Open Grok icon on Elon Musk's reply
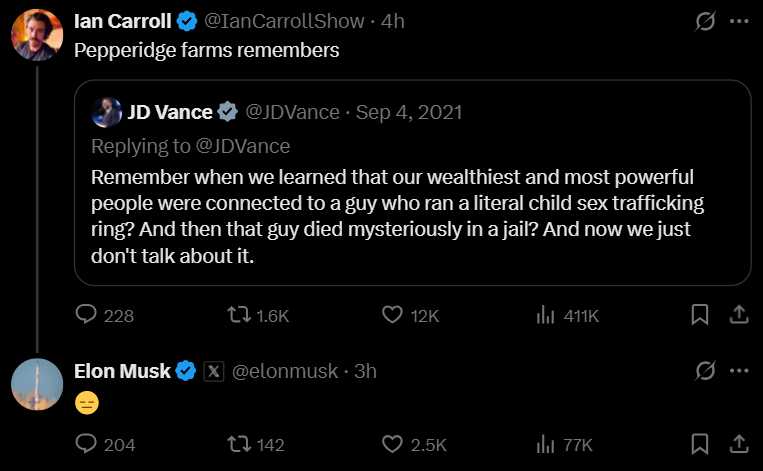 click(x=705, y=371)
